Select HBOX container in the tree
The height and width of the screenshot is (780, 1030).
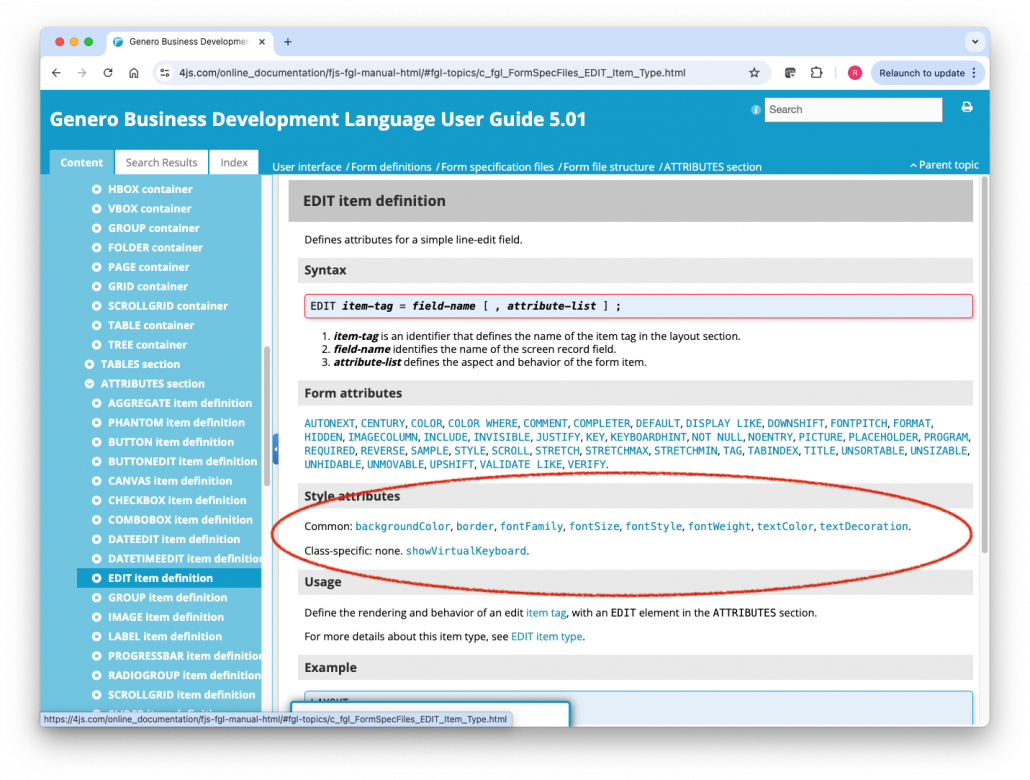coord(150,189)
